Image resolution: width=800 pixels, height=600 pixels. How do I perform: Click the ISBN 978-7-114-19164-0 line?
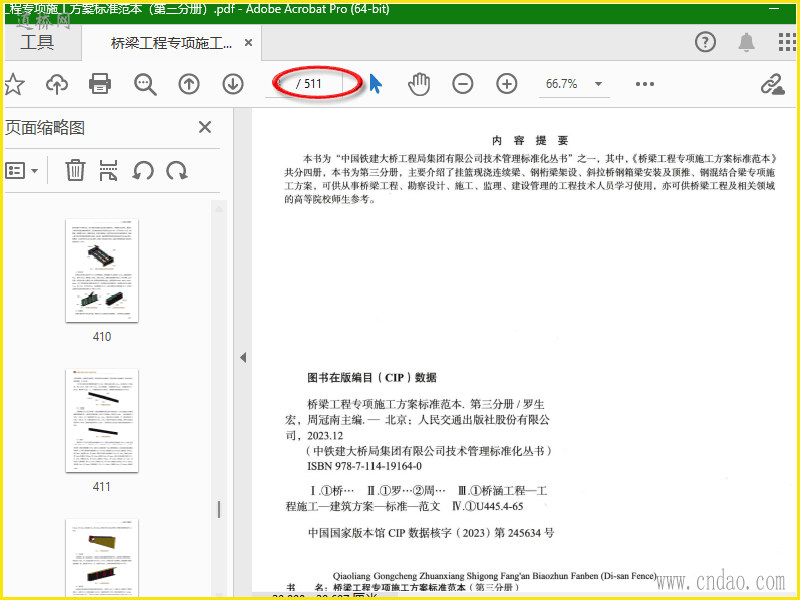click(x=364, y=466)
